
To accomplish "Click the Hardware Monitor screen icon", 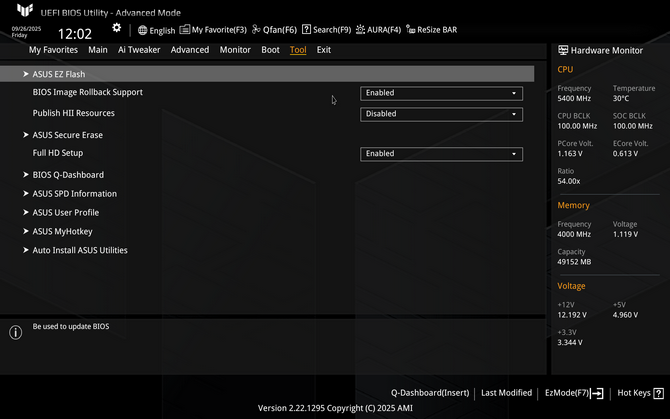I will pyautogui.click(x=563, y=50).
